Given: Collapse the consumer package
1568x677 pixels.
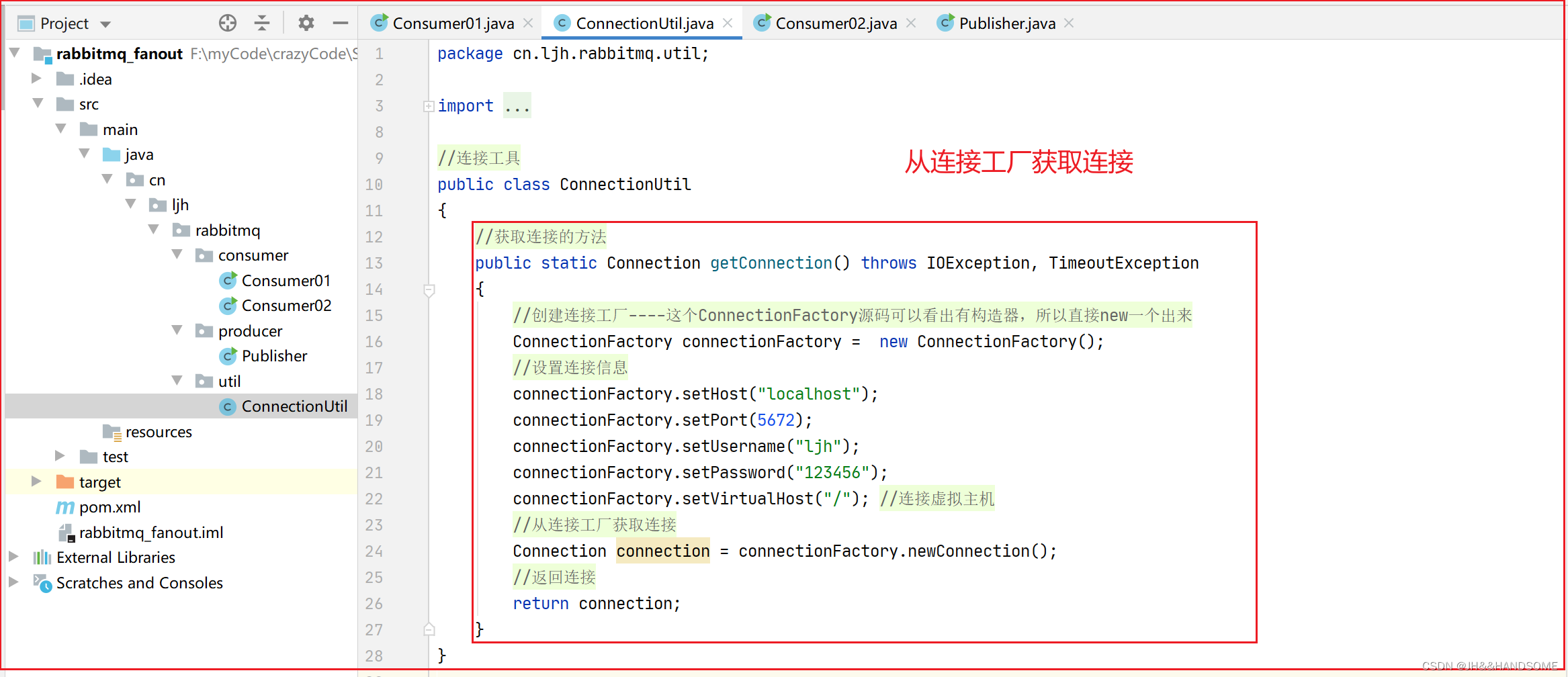Looking at the screenshot, I should point(177,255).
